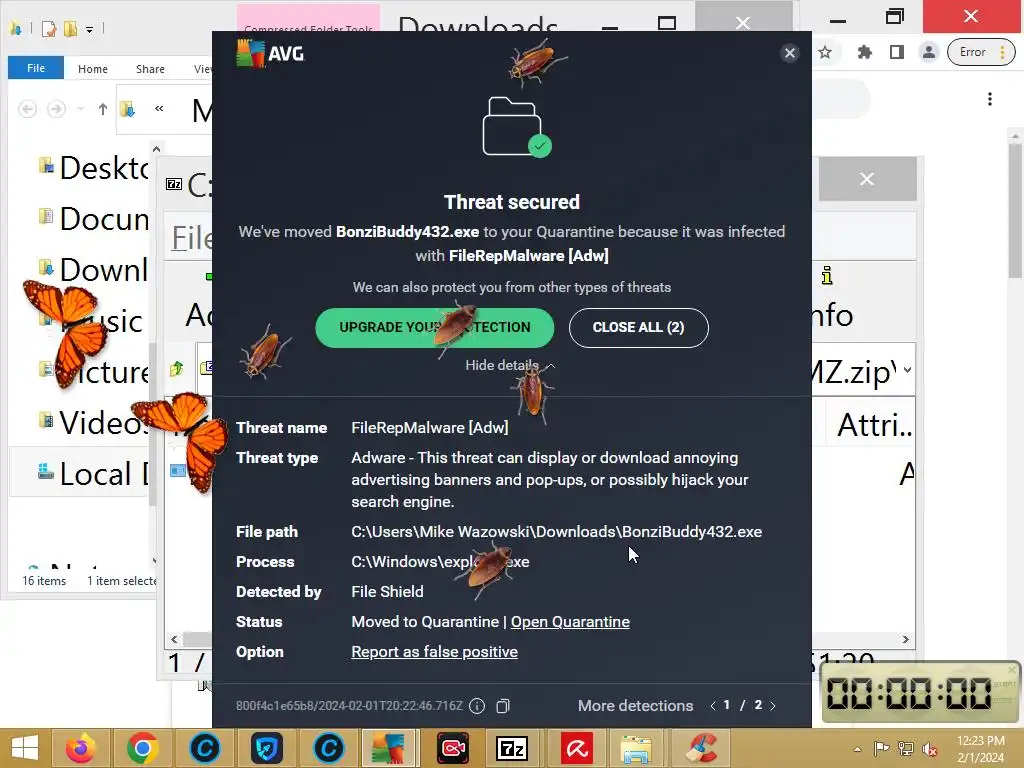Go up one folder level in Explorer

tap(103, 109)
